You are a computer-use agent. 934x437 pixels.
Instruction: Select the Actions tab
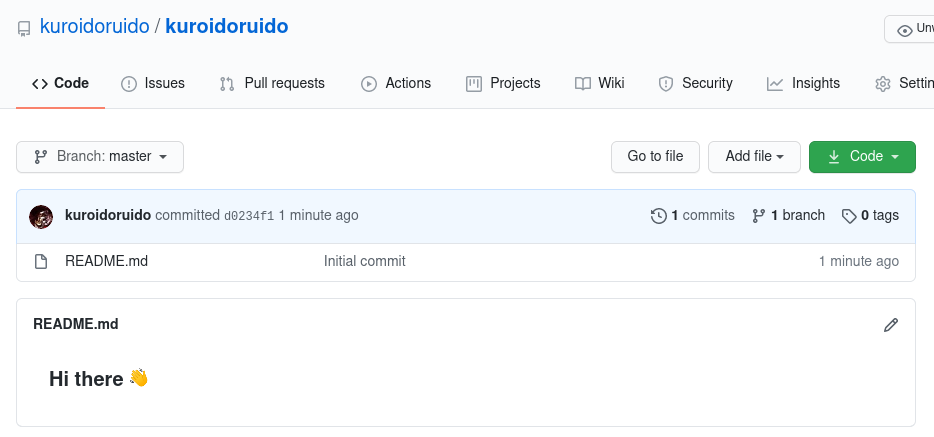(396, 84)
